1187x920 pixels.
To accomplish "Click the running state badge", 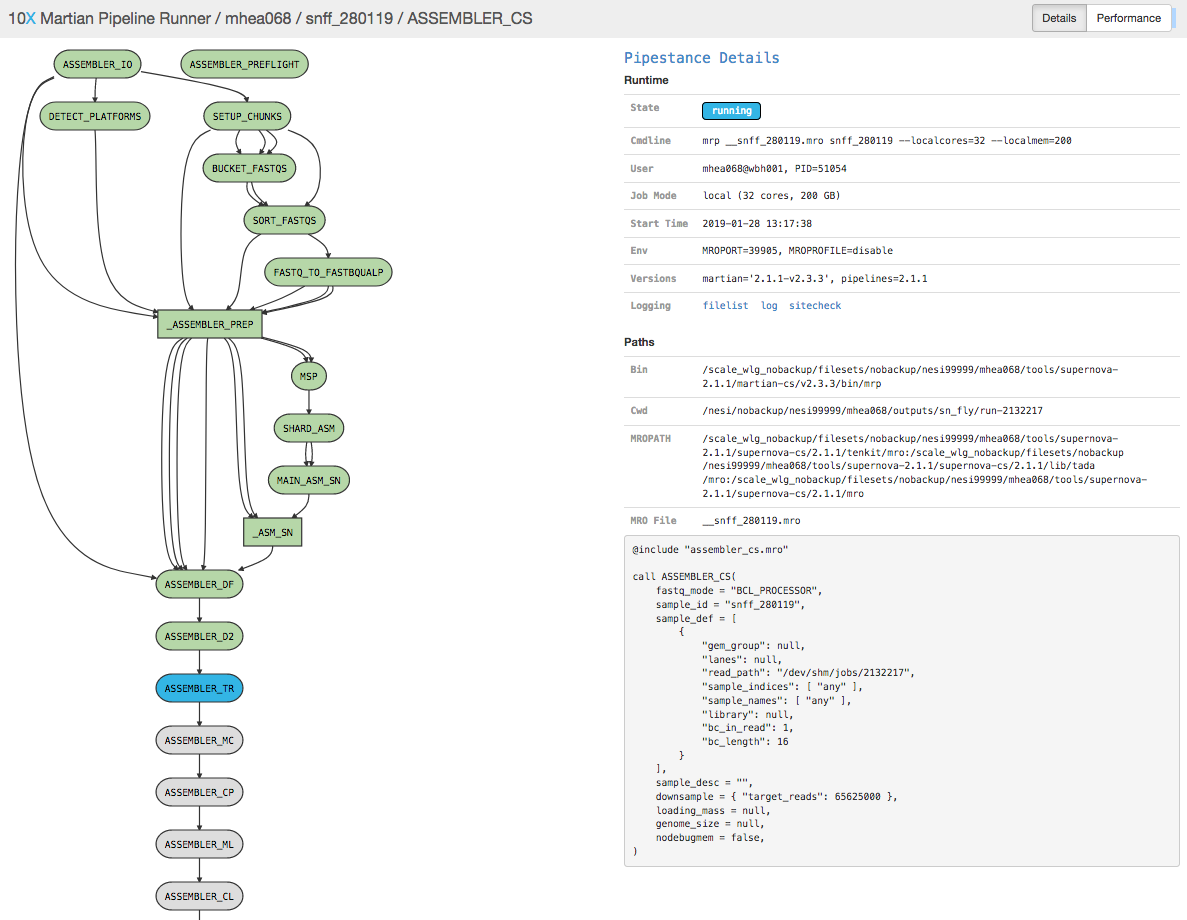I will click(x=732, y=110).
